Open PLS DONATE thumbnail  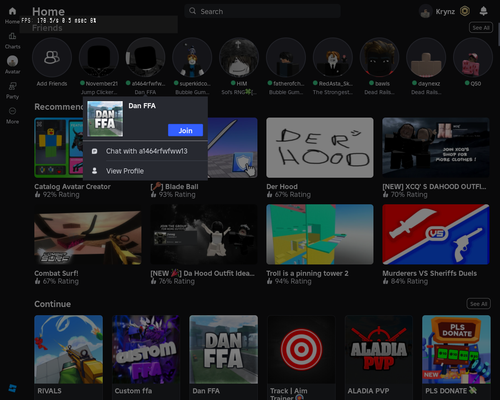tap(456, 349)
